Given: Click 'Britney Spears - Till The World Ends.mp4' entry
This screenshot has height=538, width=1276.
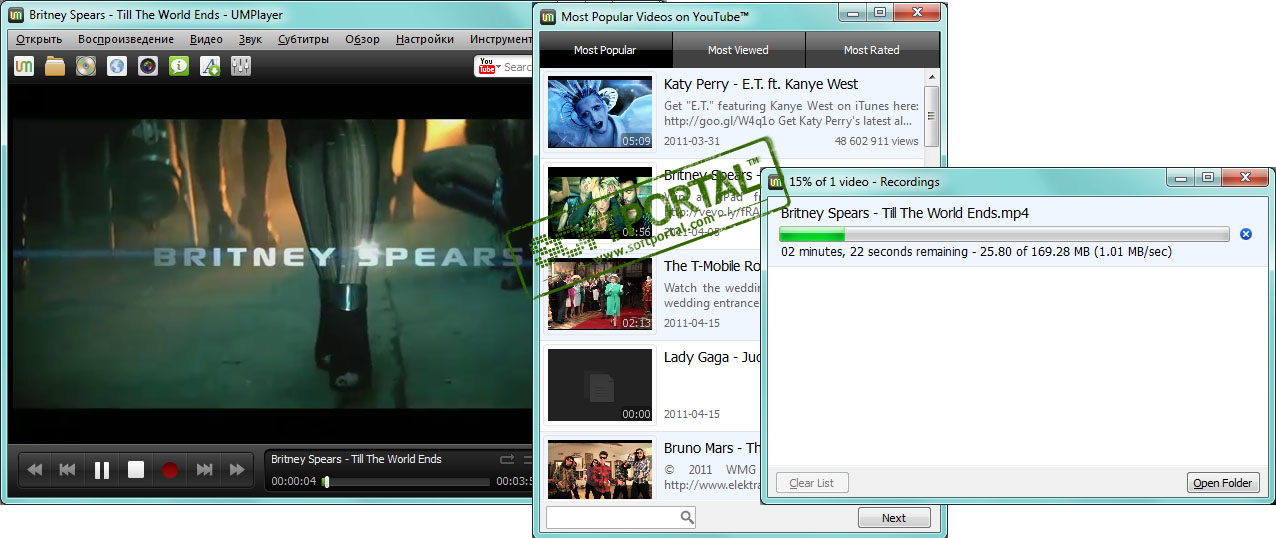Looking at the screenshot, I should pyautogui.click(x=905, y=213).
